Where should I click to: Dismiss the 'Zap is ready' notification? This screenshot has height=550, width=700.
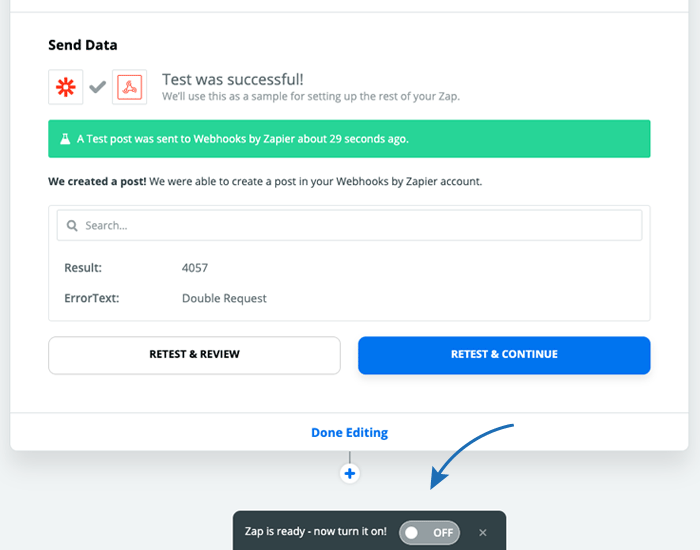(x=483, y=532)
